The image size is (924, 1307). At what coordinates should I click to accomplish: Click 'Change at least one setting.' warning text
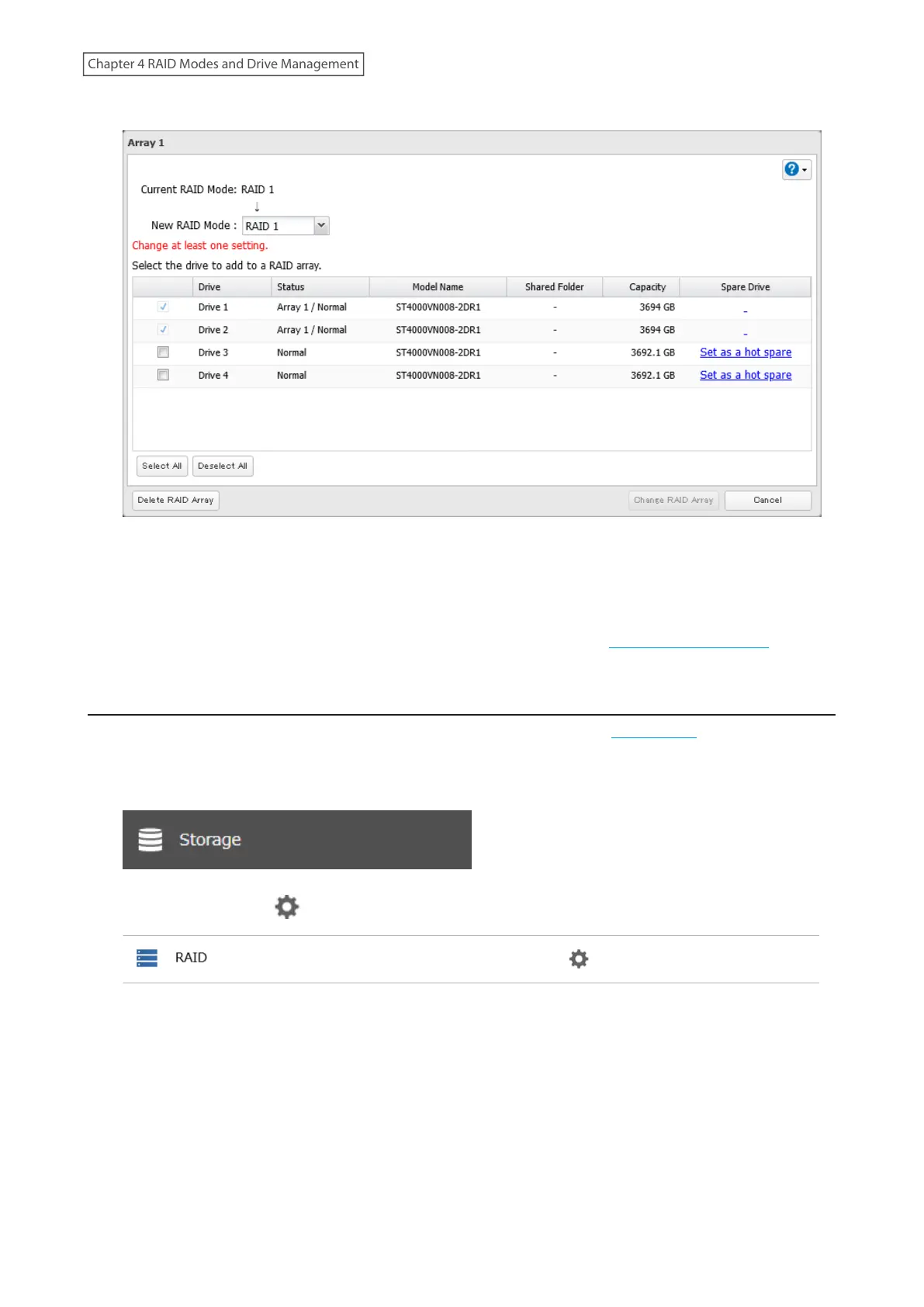pos(200,245)
